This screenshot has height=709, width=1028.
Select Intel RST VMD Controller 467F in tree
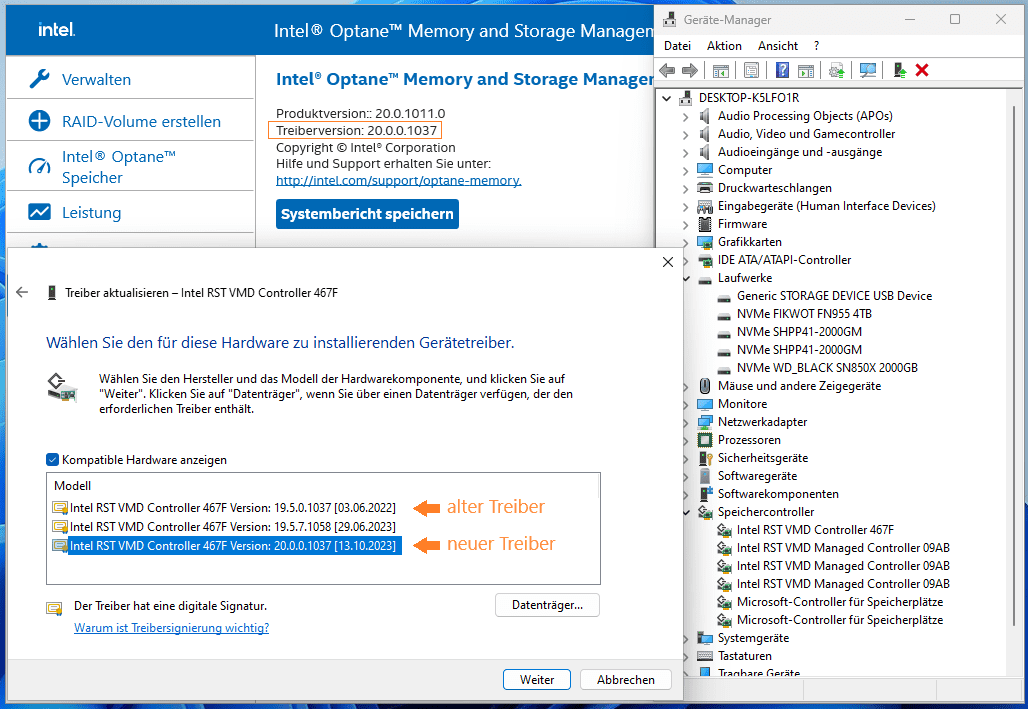click(x=815, y=530)
